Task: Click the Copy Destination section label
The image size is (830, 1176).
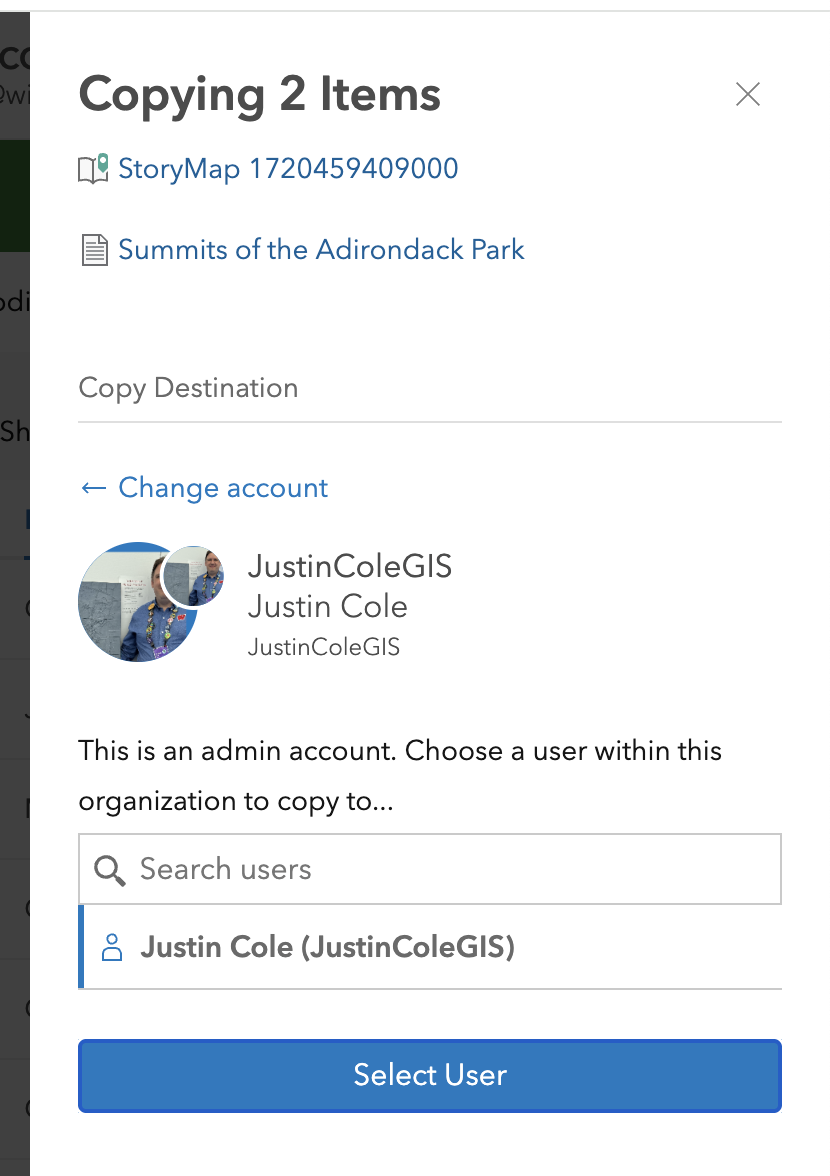Action: tap(188, 388)
